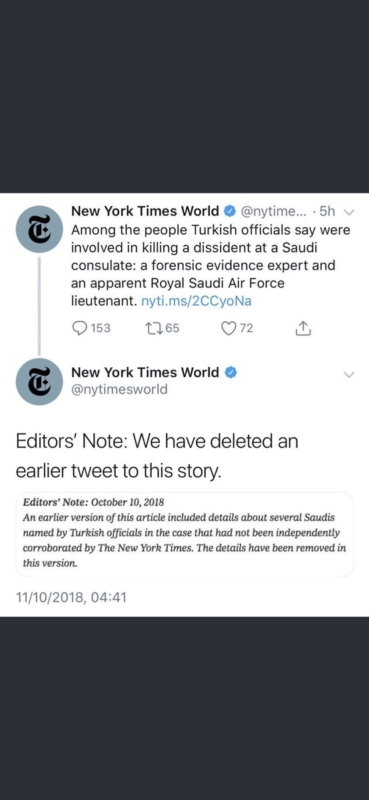This screenshot has height=800, width=369.
Task: Tap the retweet icon with 65
Action: (x=154, y=329)
